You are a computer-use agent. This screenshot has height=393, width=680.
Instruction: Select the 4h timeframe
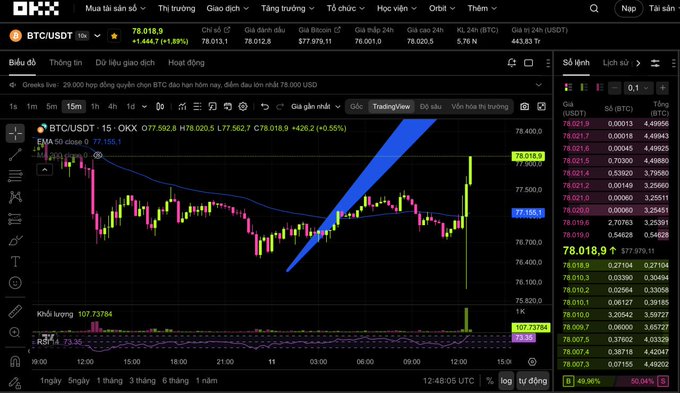112,106
